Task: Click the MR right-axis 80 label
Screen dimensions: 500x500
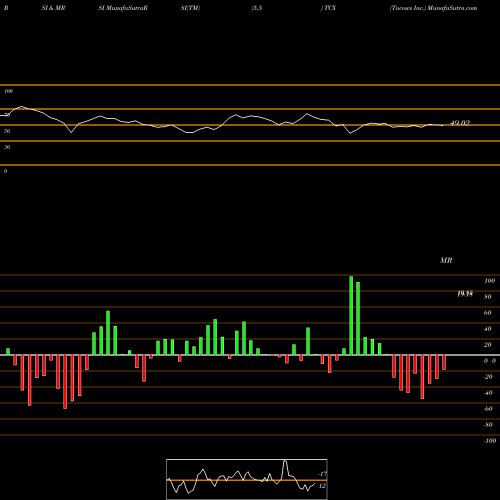Action: pos(488,297)
